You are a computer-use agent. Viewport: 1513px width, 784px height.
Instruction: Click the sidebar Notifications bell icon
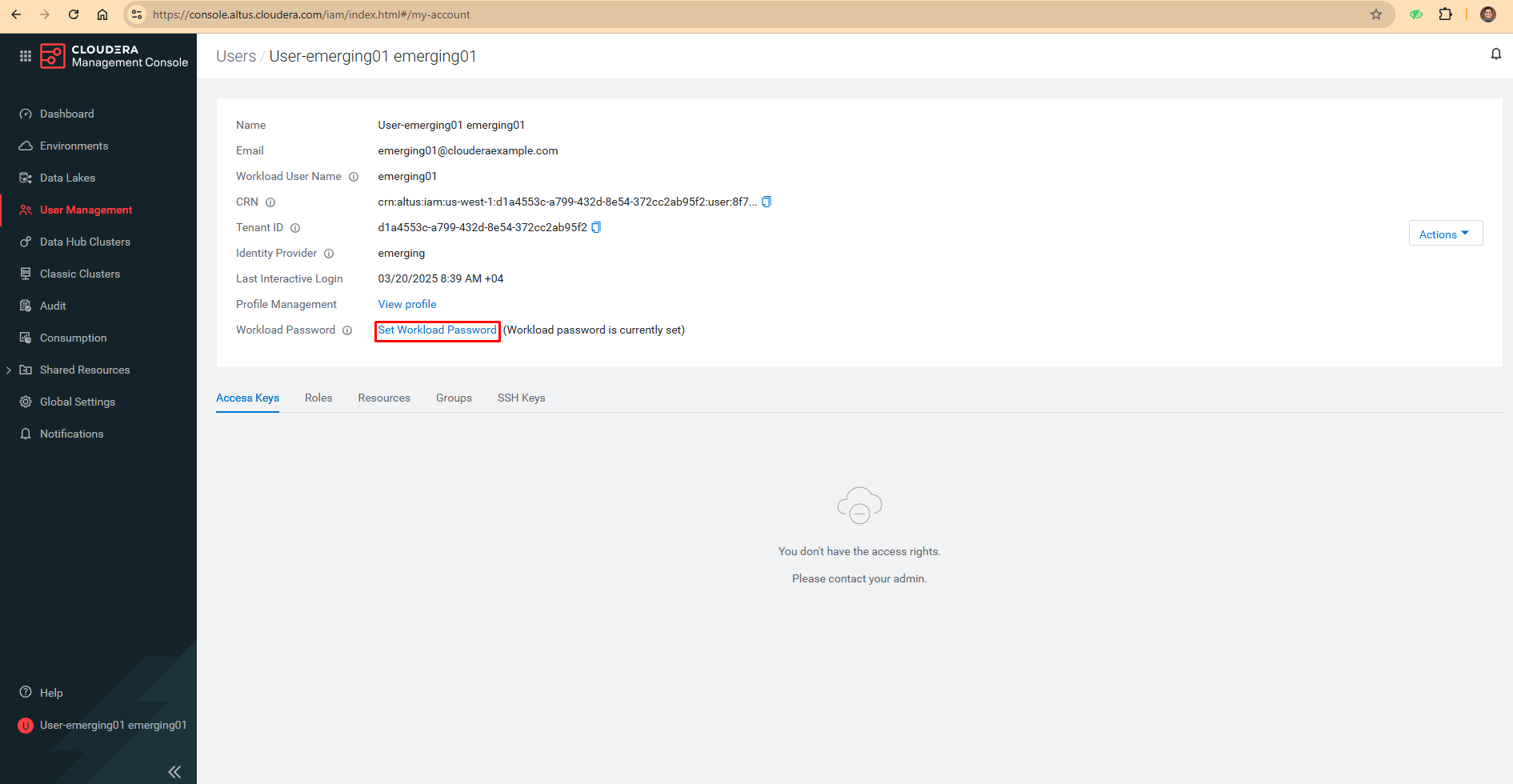(26, 434)
